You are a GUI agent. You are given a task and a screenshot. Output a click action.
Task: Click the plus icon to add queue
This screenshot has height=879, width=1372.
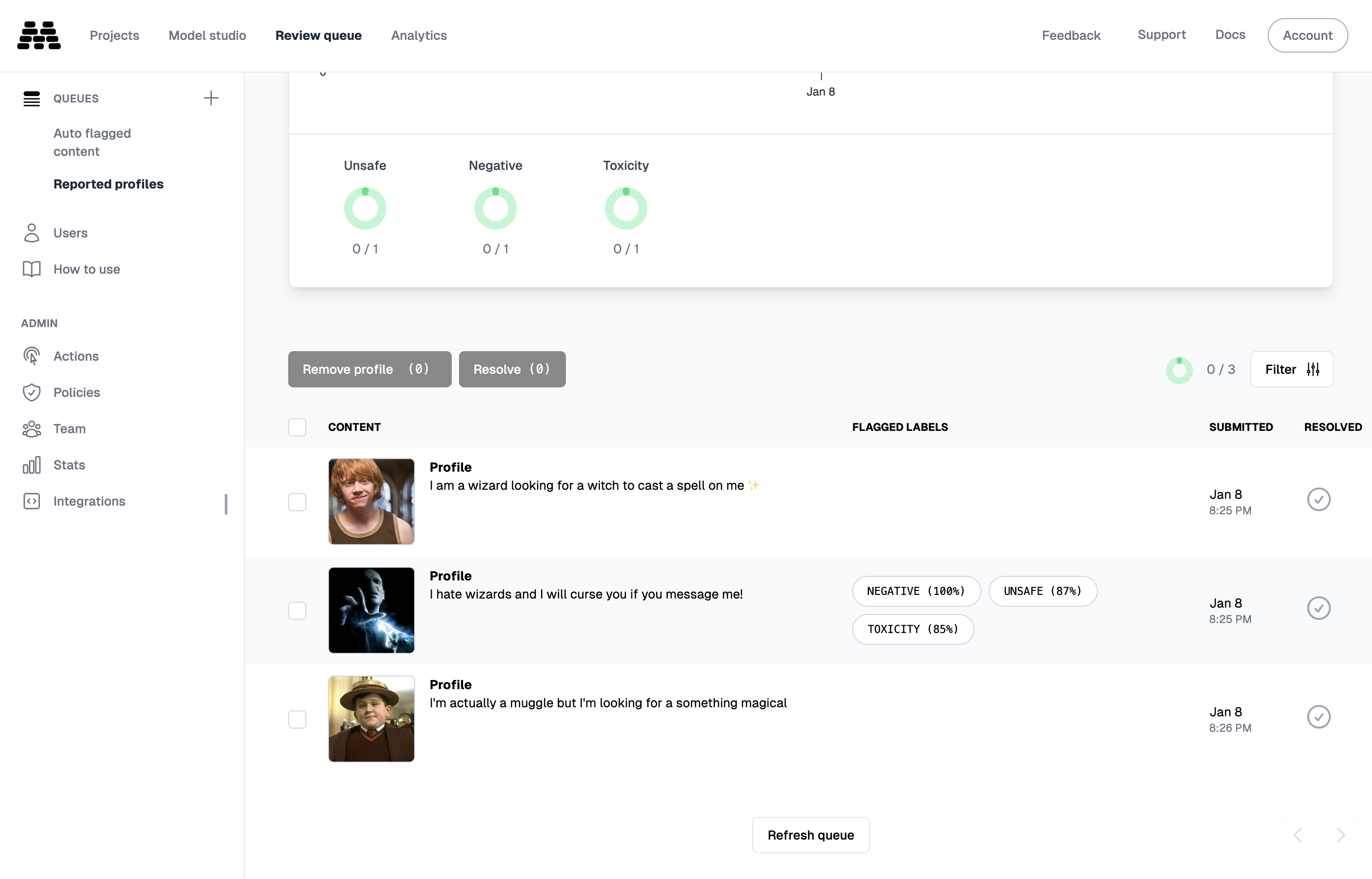tap(211, 98)
